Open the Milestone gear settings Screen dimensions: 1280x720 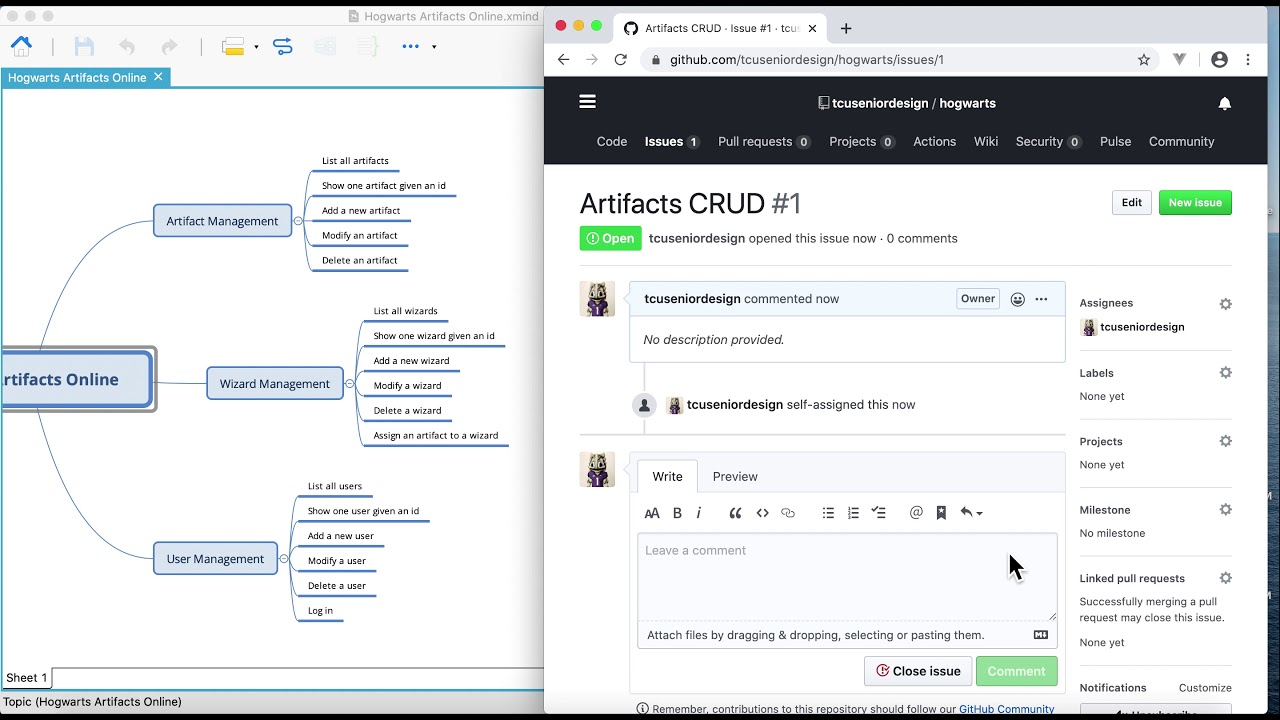[x=1225, y=510]
